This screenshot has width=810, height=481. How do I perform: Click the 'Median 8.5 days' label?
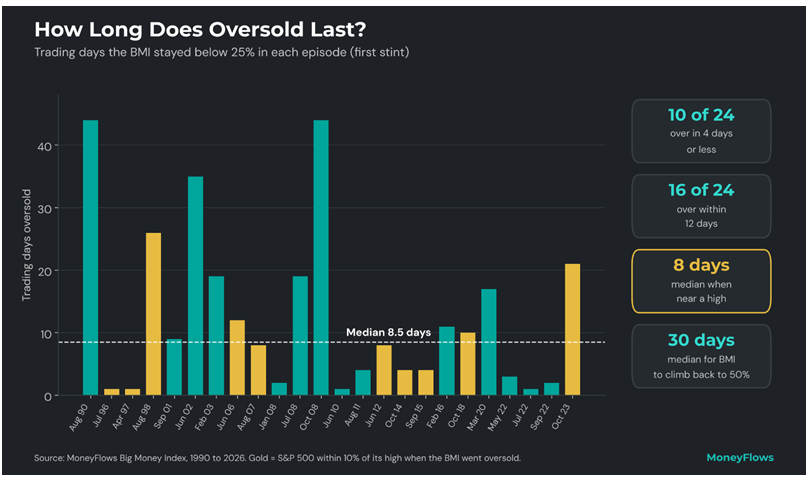[x=388, y=332]
